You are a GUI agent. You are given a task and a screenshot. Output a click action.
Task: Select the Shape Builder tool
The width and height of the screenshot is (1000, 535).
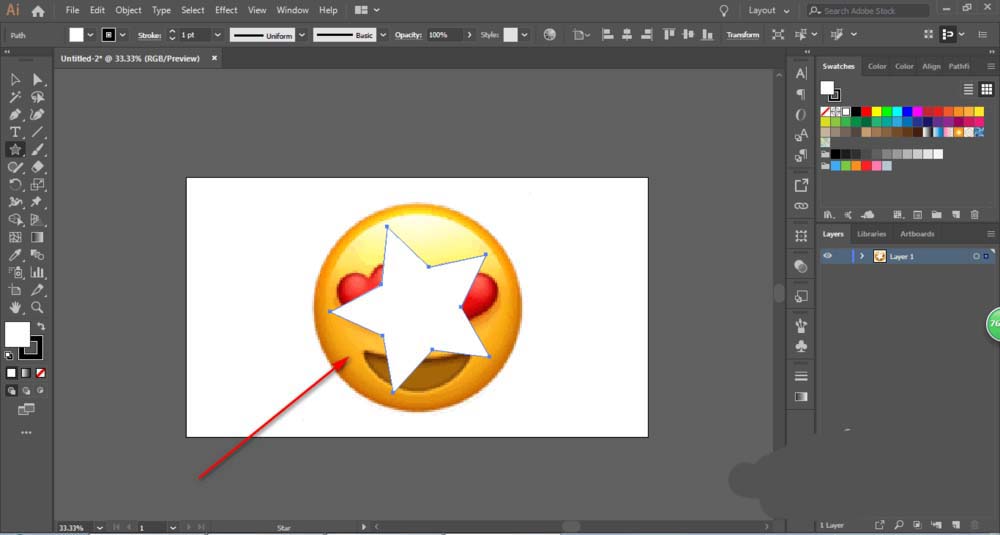15,220
